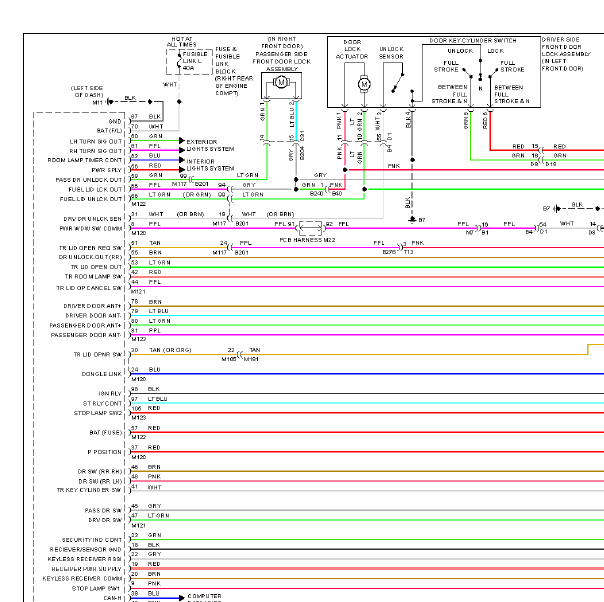Click the 'DR SW (RR RH)' label
The height and width of the screenshot is (602, 604).
pyautogui.click(x=100, y=471)
